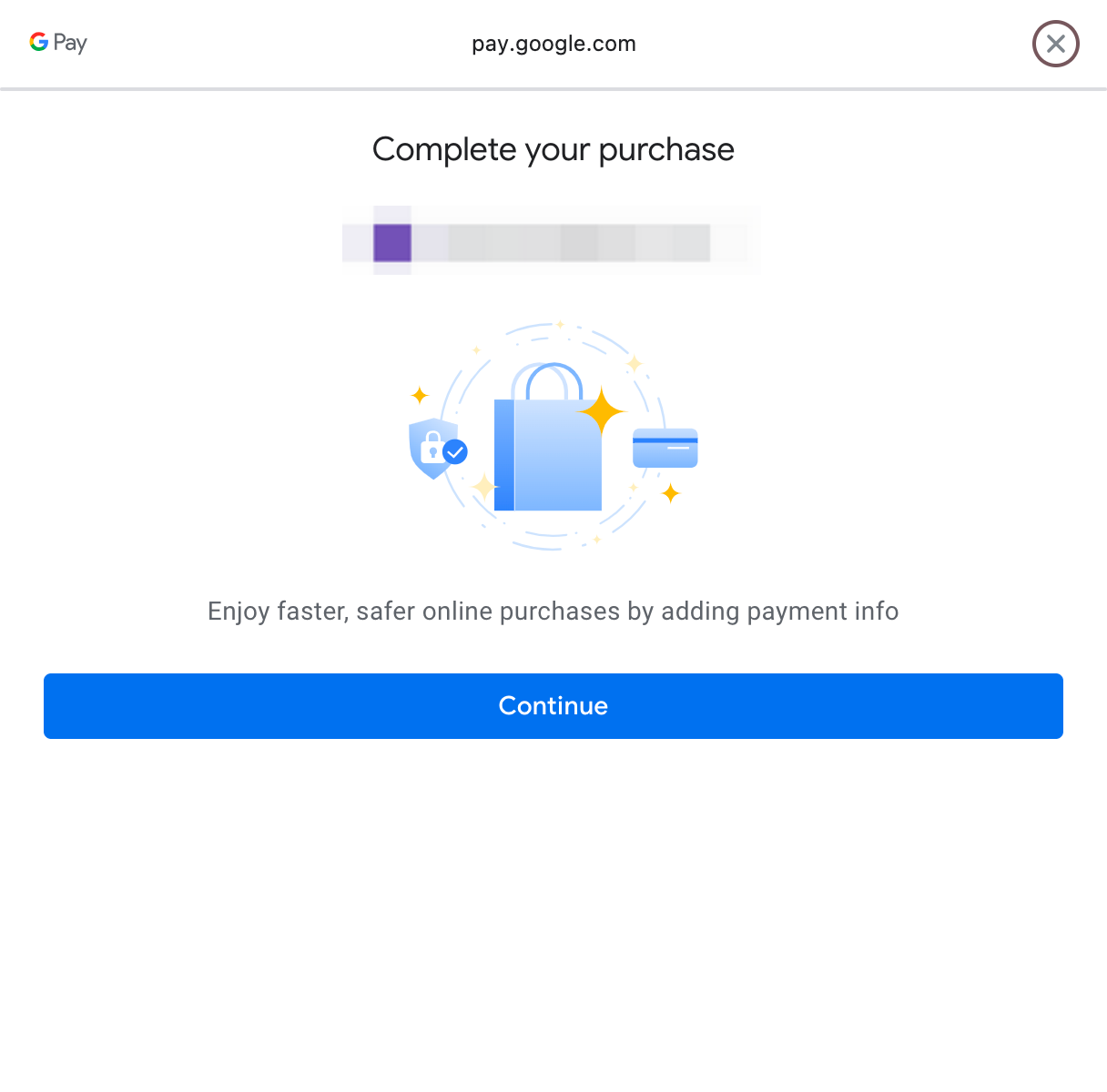Click the blue checkmark badge

pos(455,451)
